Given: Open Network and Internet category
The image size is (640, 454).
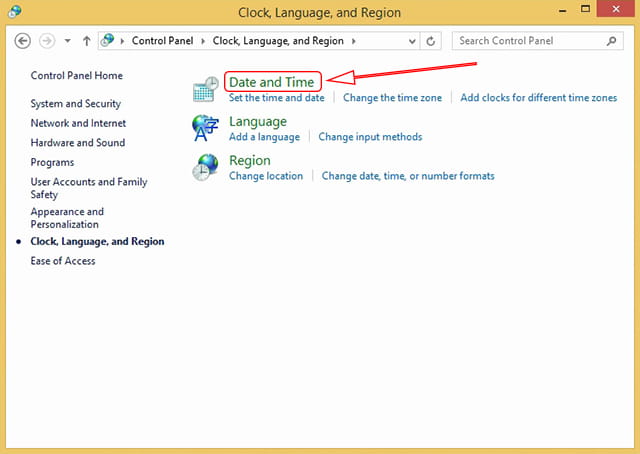Looking at the screenshot, I should click(x=78, y=123).
